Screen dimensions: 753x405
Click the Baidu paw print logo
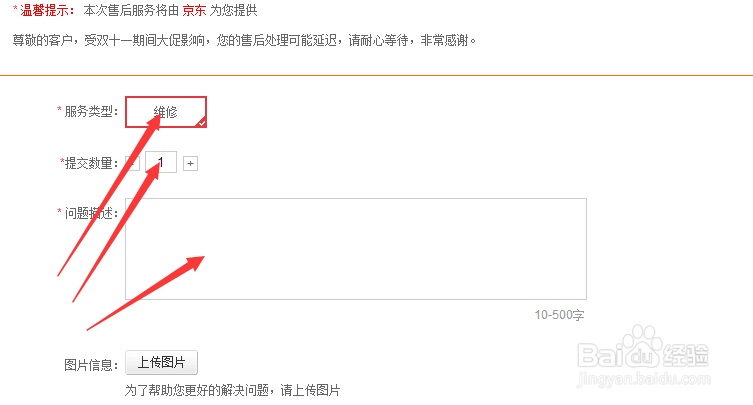point(644,347)
